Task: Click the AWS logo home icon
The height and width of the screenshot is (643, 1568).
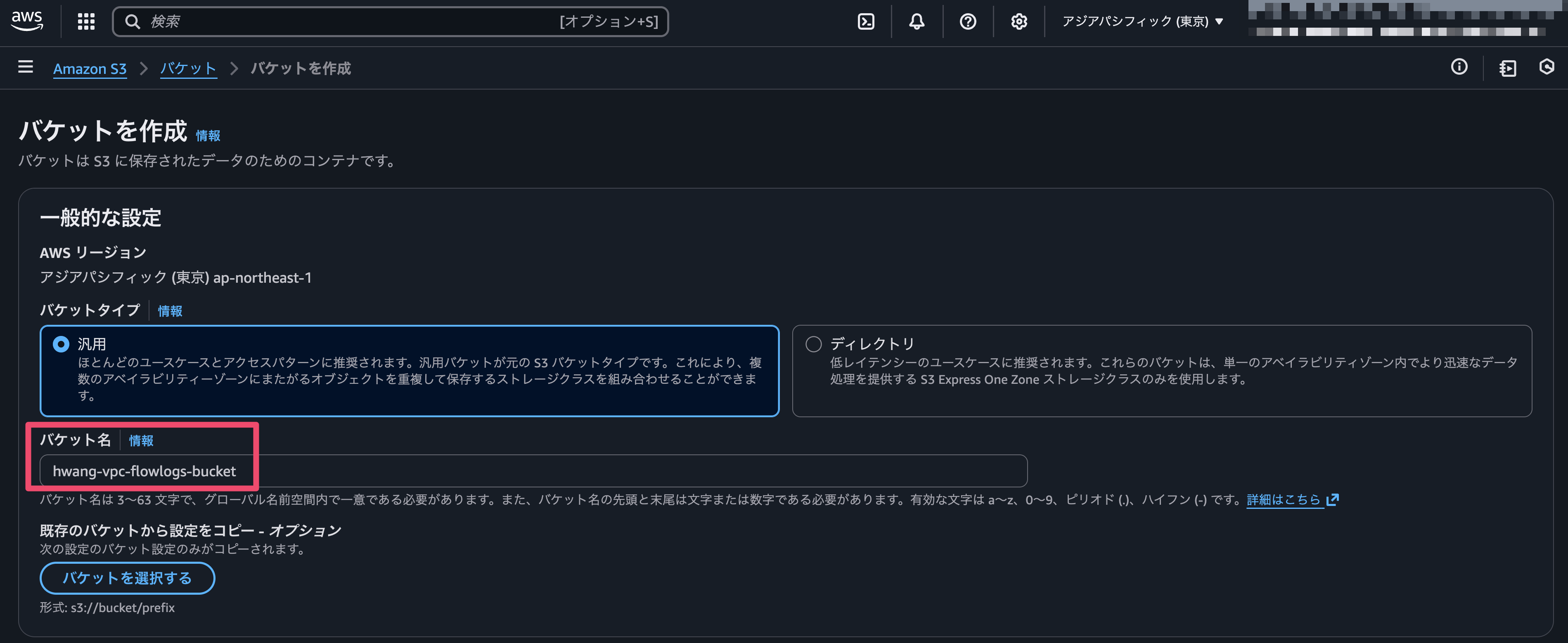Action: (27, 20)
